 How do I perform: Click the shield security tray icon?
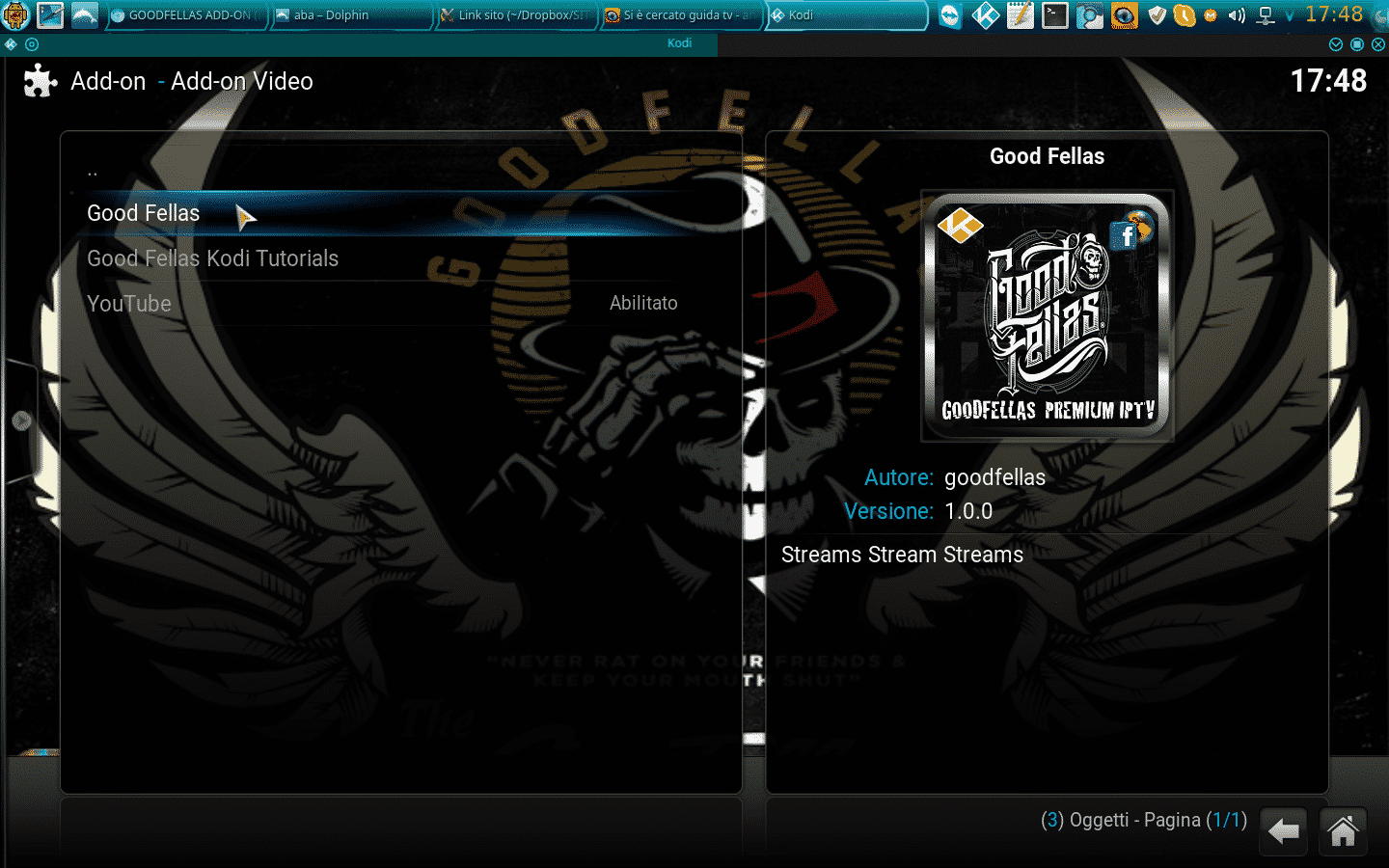pyautogui.click(x=1157, y=15)
